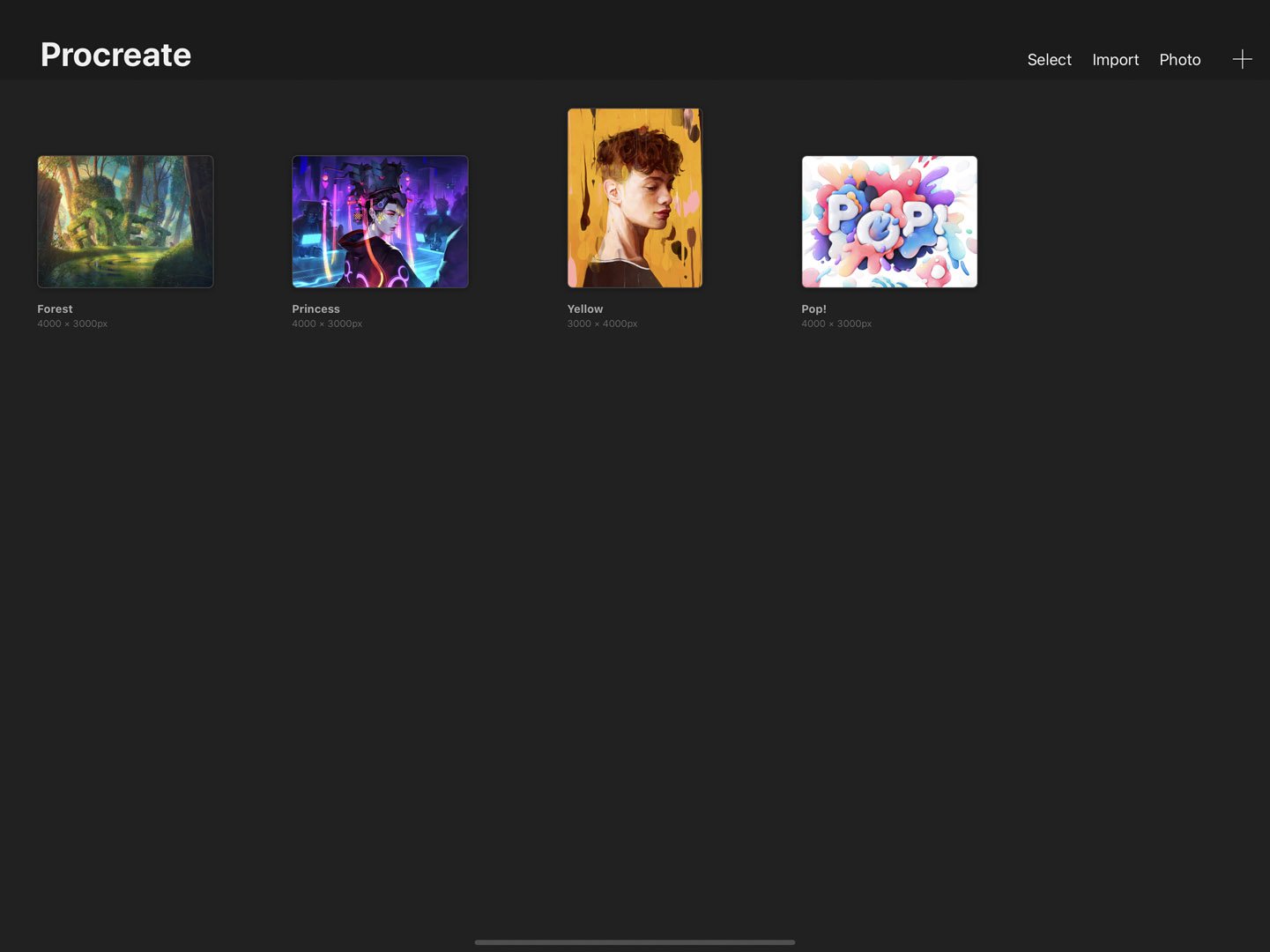The image size is (1270, 952).
Task: Tap blank header space beside Procreate title
Action: tap(608, 53)
